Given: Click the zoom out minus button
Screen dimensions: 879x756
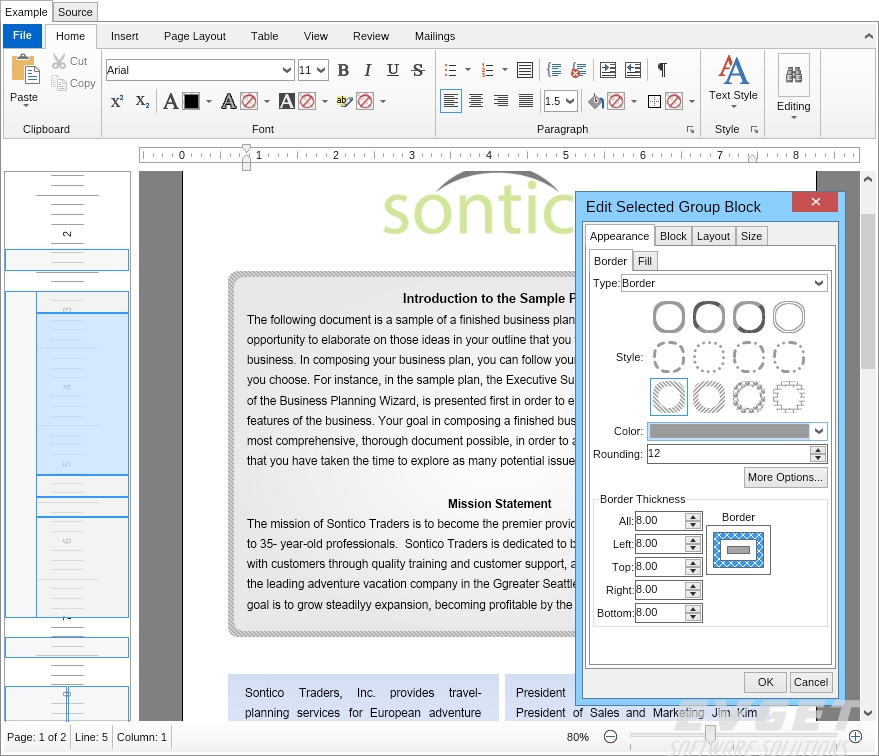Looking at the screenshot, I should click(610, 736).
